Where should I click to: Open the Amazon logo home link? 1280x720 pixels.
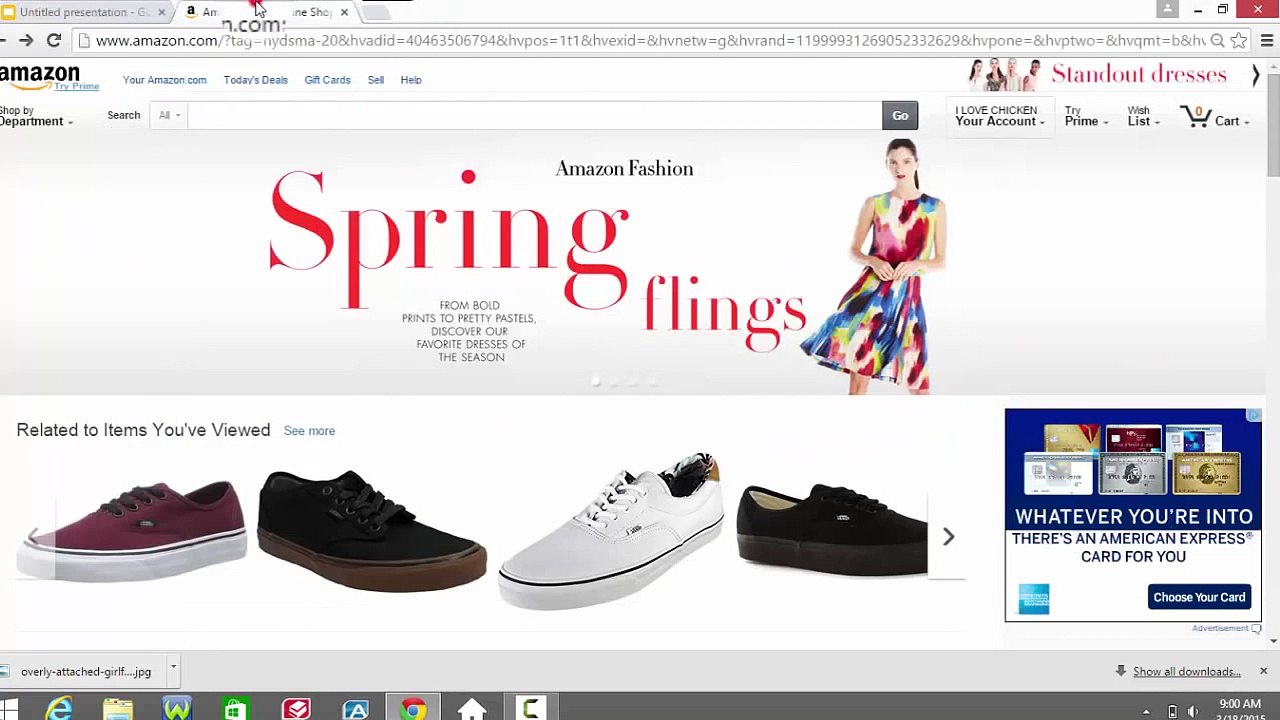[39, 75]
